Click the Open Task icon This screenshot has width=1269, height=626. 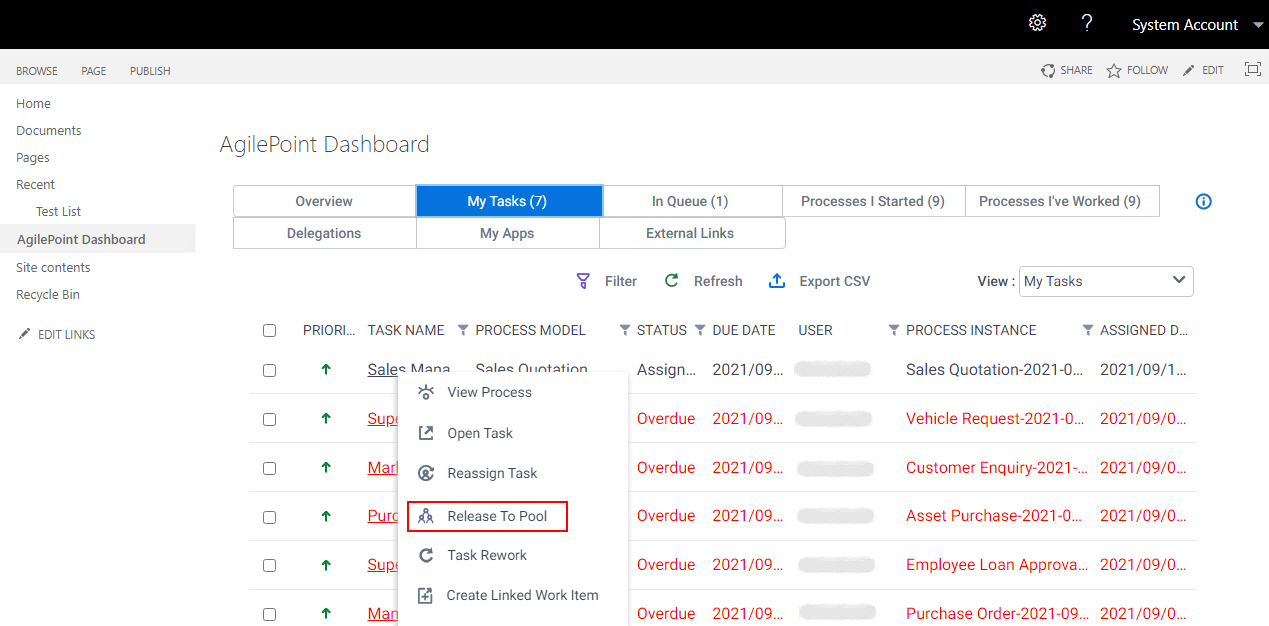tap(426, 433)
